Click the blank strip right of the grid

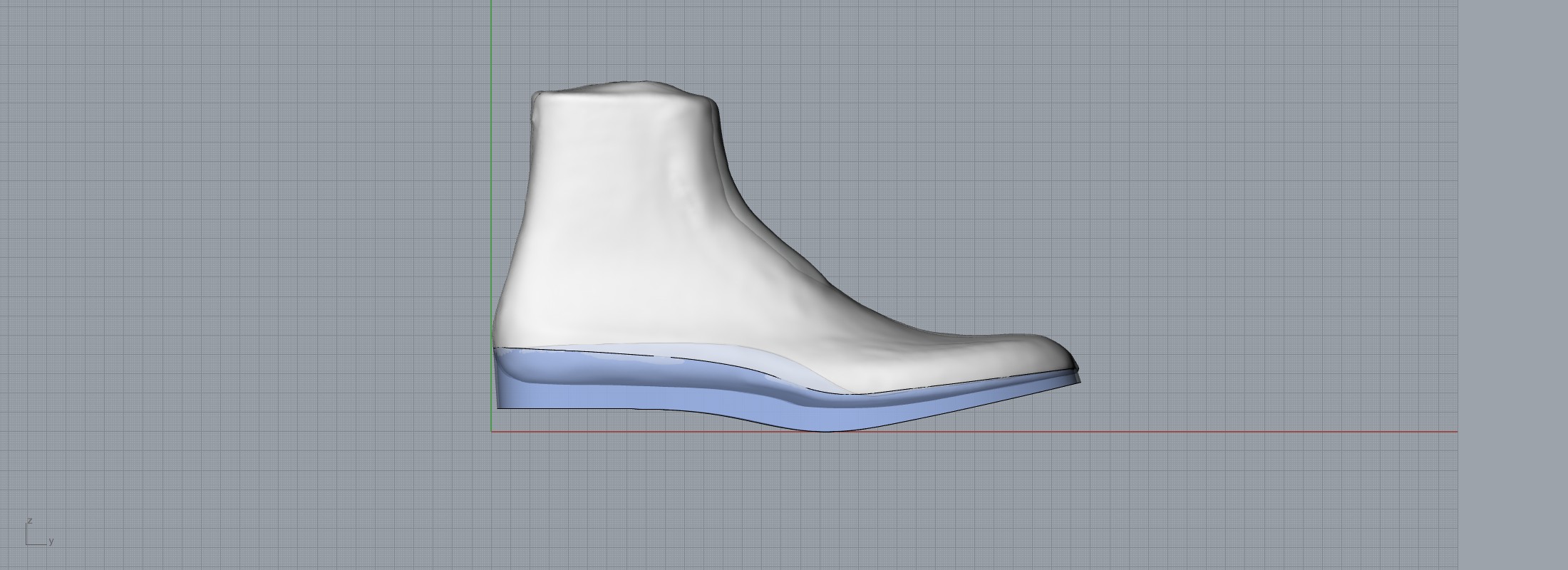point(1512,285)
